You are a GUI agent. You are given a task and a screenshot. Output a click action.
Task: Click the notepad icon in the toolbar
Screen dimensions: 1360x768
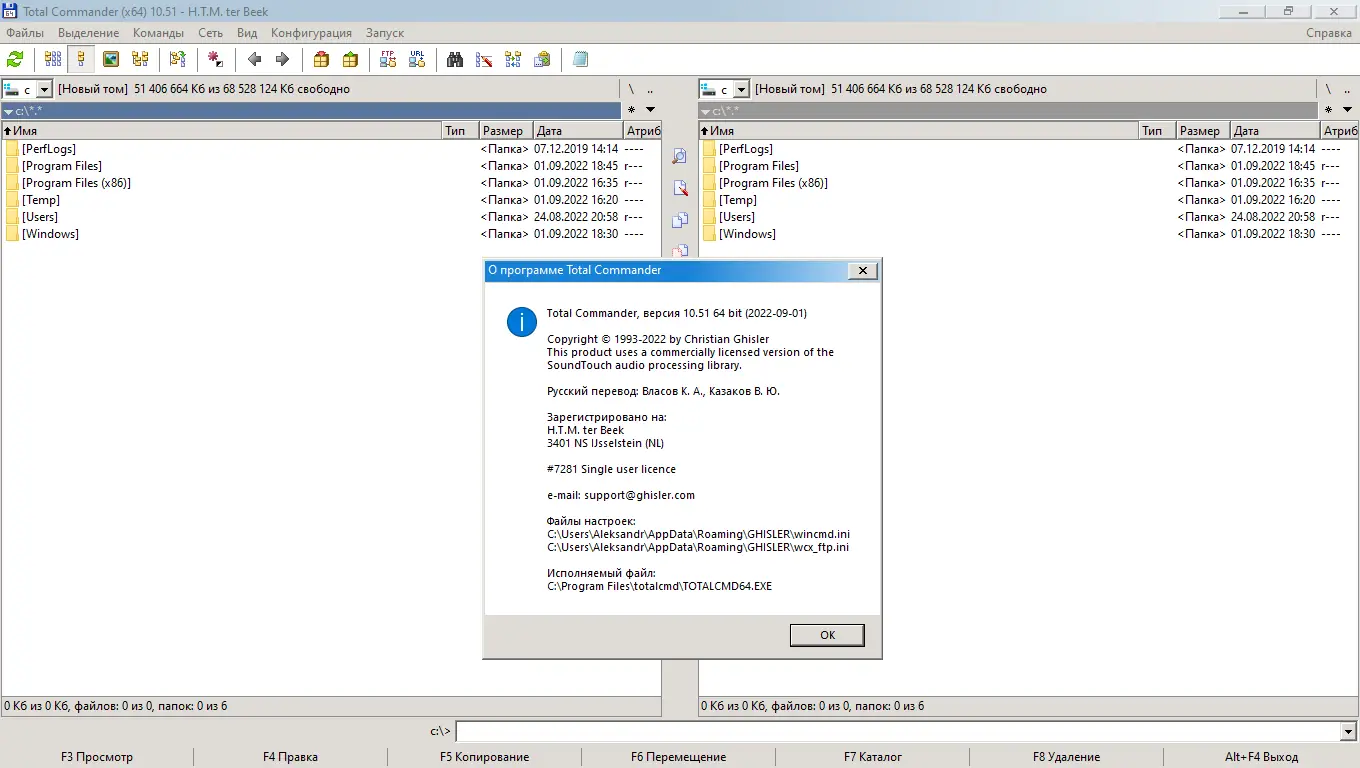click(x=580, y=59)
